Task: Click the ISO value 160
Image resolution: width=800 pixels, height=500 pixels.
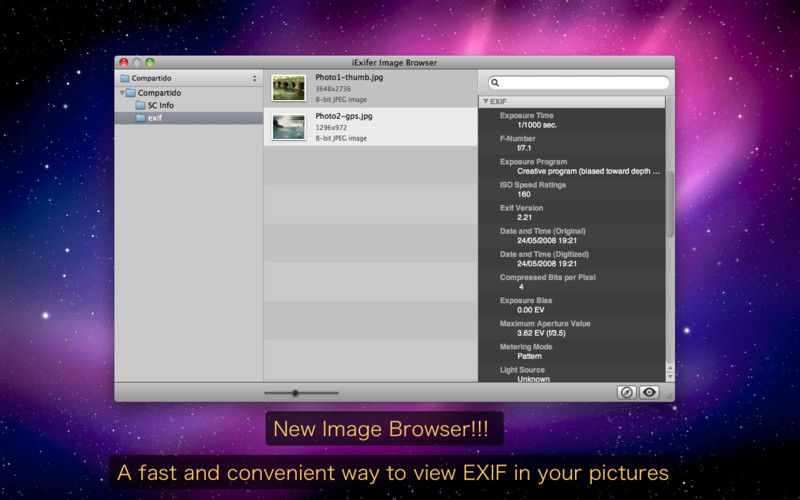Action: click(x=524, y=194)
